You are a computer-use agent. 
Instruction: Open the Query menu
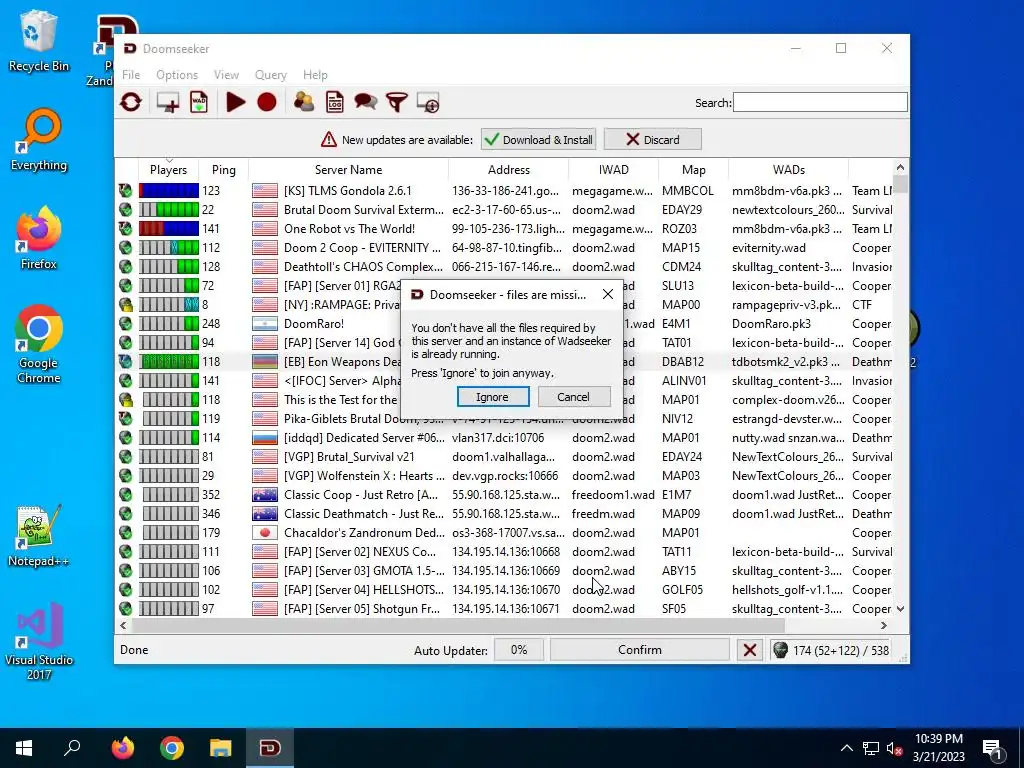click(270, 75)
